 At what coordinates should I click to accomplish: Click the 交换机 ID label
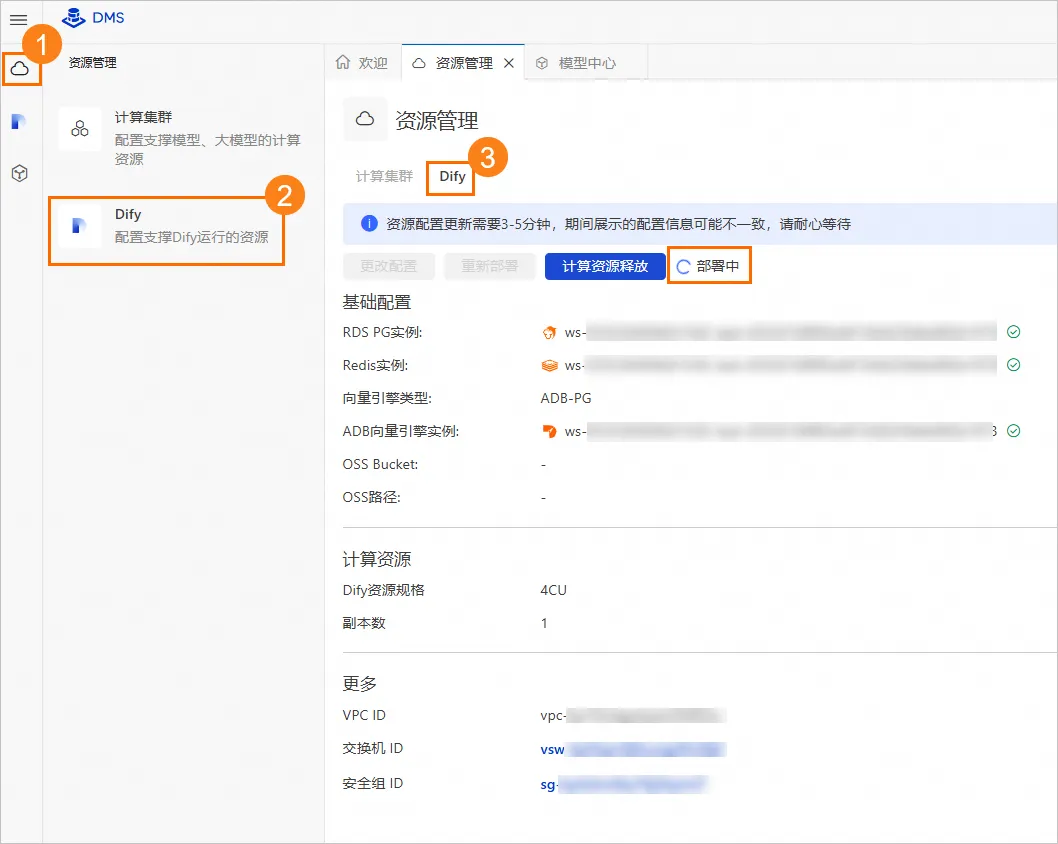click(x=372, y=748)
